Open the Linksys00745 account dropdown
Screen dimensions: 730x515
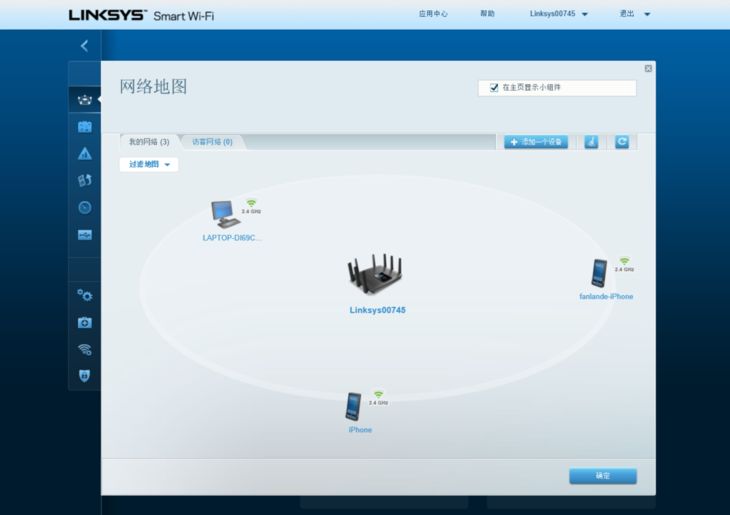click(559, 14)
